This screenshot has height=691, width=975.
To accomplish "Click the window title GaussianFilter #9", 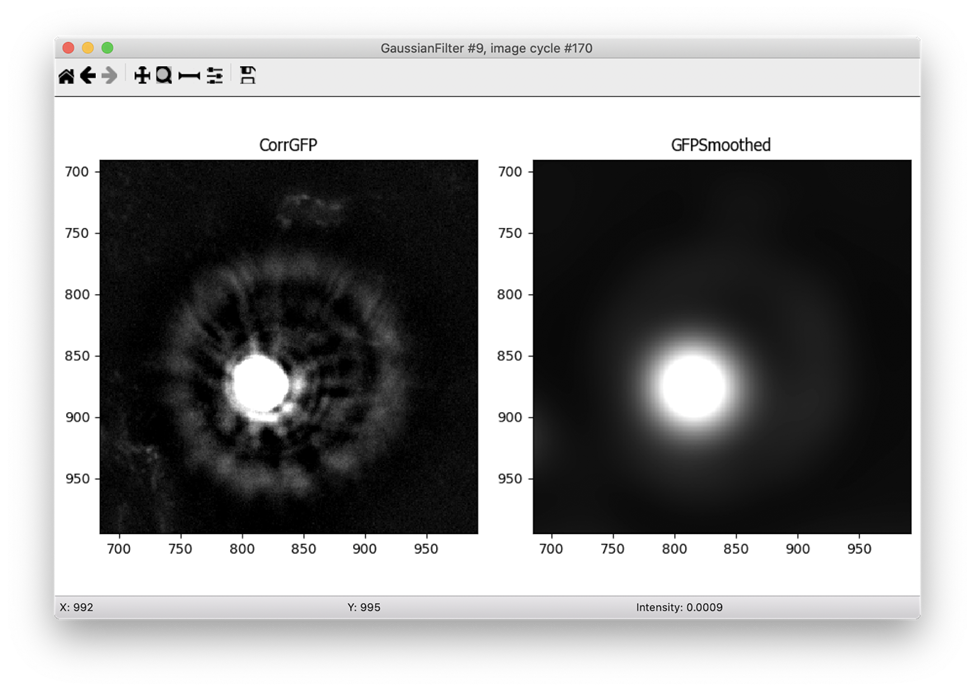I will coord(487,48).
